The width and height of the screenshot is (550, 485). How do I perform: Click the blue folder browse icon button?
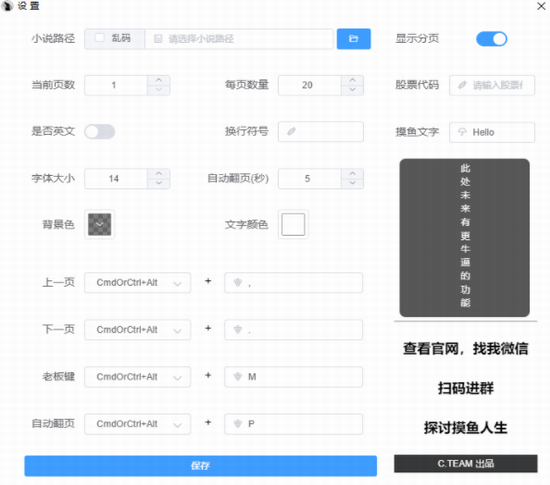[x=354, y=39]
